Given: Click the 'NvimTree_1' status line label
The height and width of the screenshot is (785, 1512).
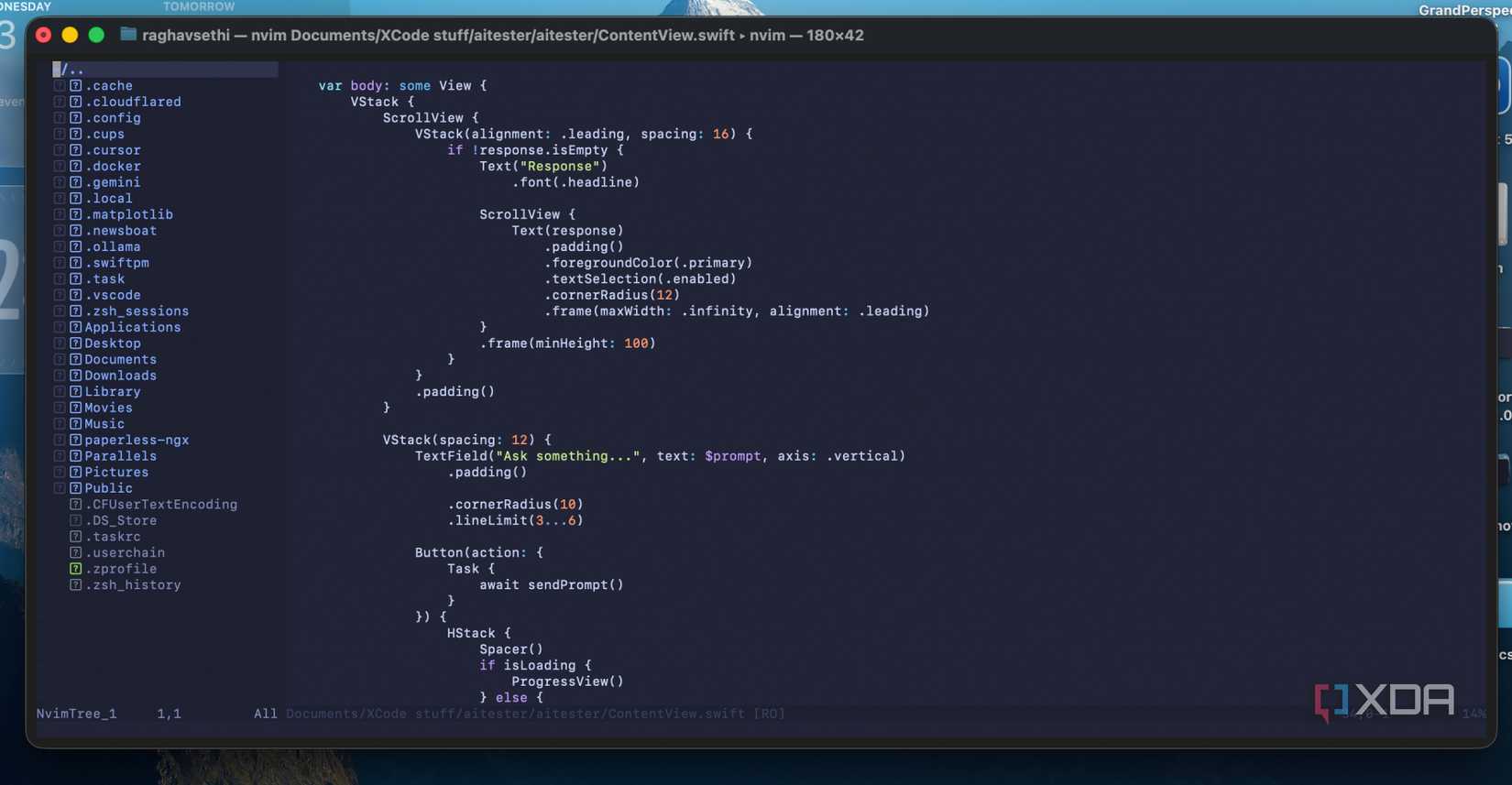Looking at the screenshot, I should click(77, 714).
